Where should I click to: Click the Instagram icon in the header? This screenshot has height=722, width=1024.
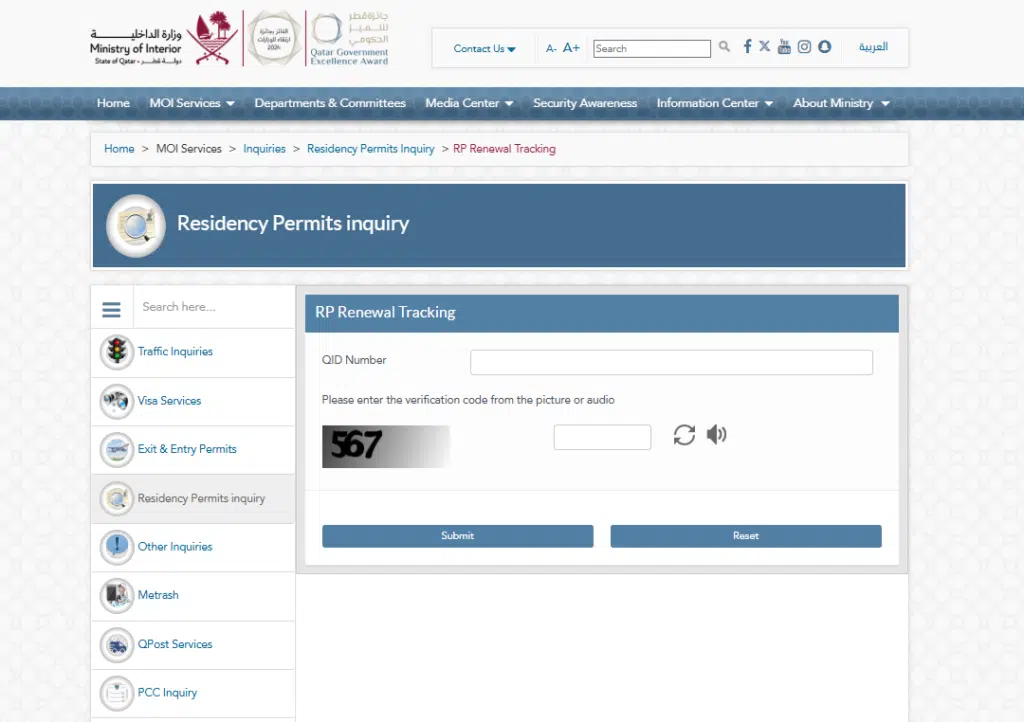click(804, 45)
